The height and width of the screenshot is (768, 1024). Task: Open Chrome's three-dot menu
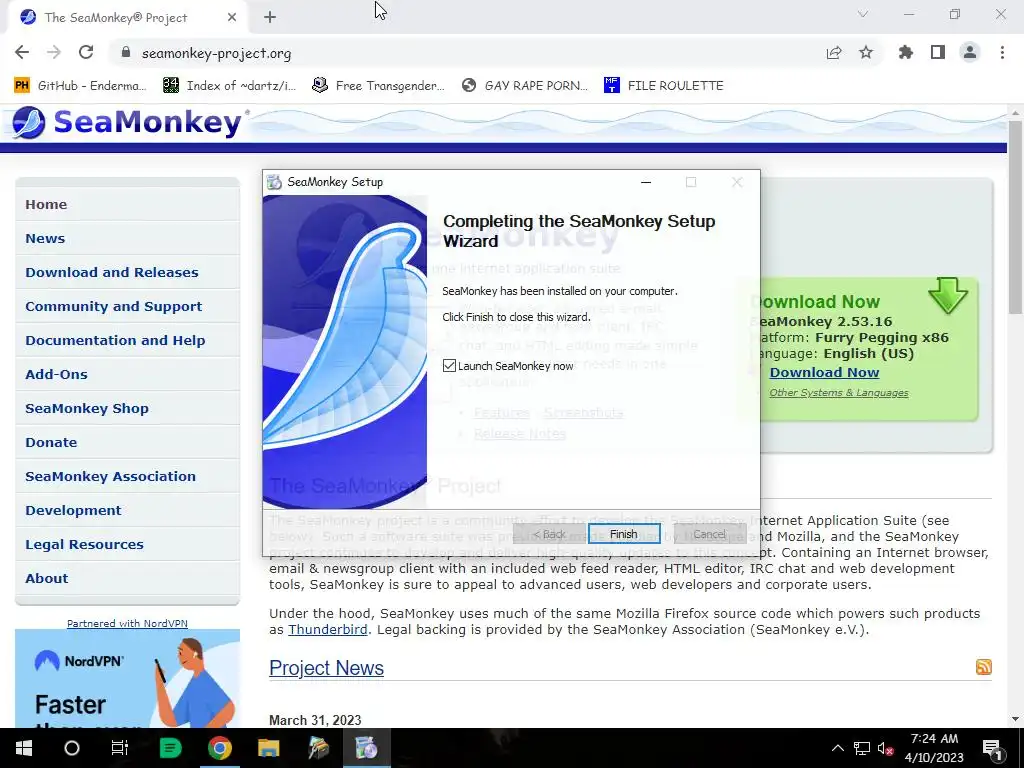point(1002,53)
